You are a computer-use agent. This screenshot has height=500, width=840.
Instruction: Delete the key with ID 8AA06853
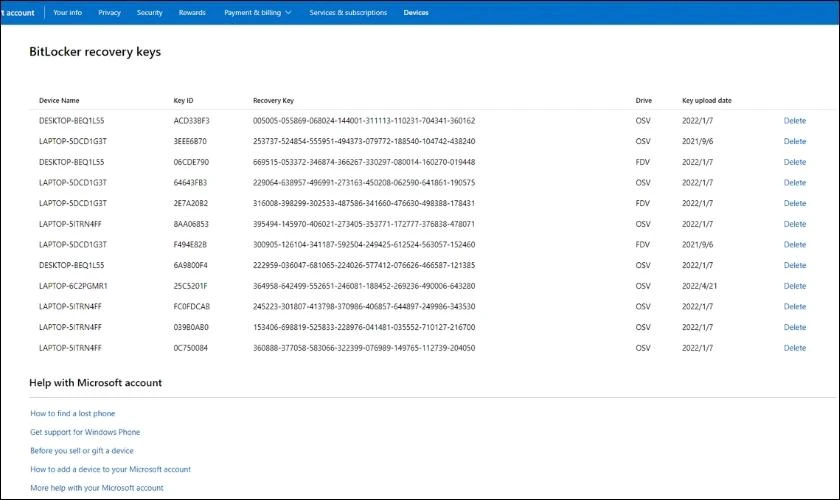pyautogui.click(x=795, y=224)
